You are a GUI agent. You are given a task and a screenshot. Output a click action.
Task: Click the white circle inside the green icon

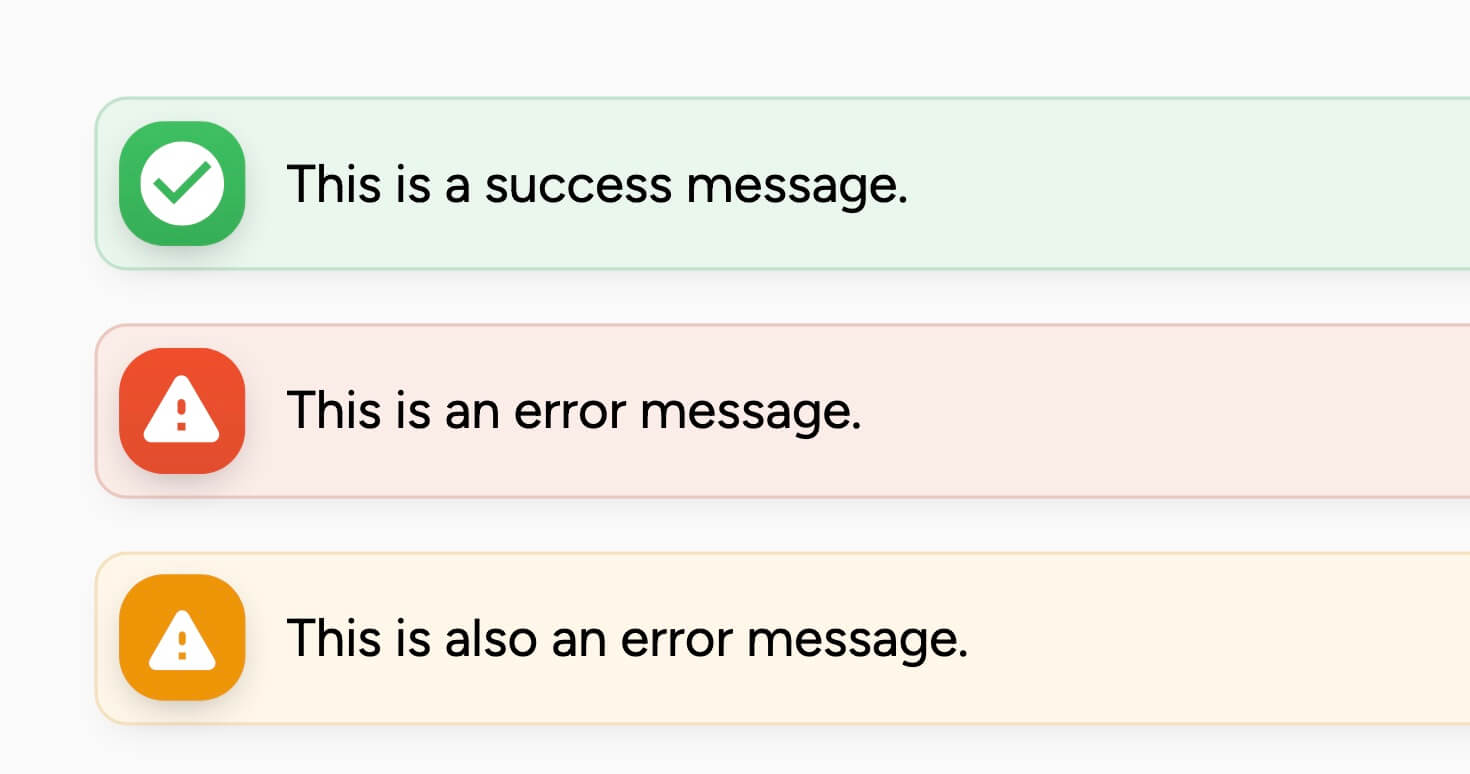click(182, 183)
